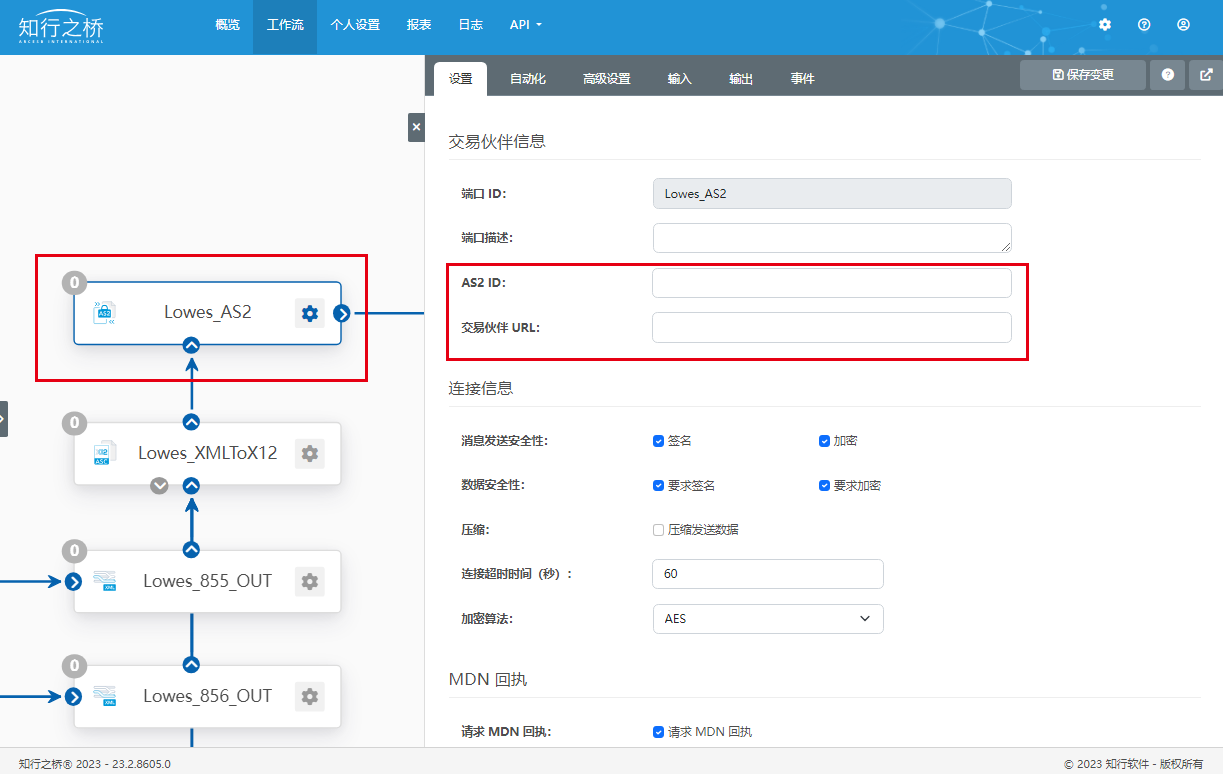Click the AS2 ID input field
Viewport: 1223px width, 774px height.
831,283
